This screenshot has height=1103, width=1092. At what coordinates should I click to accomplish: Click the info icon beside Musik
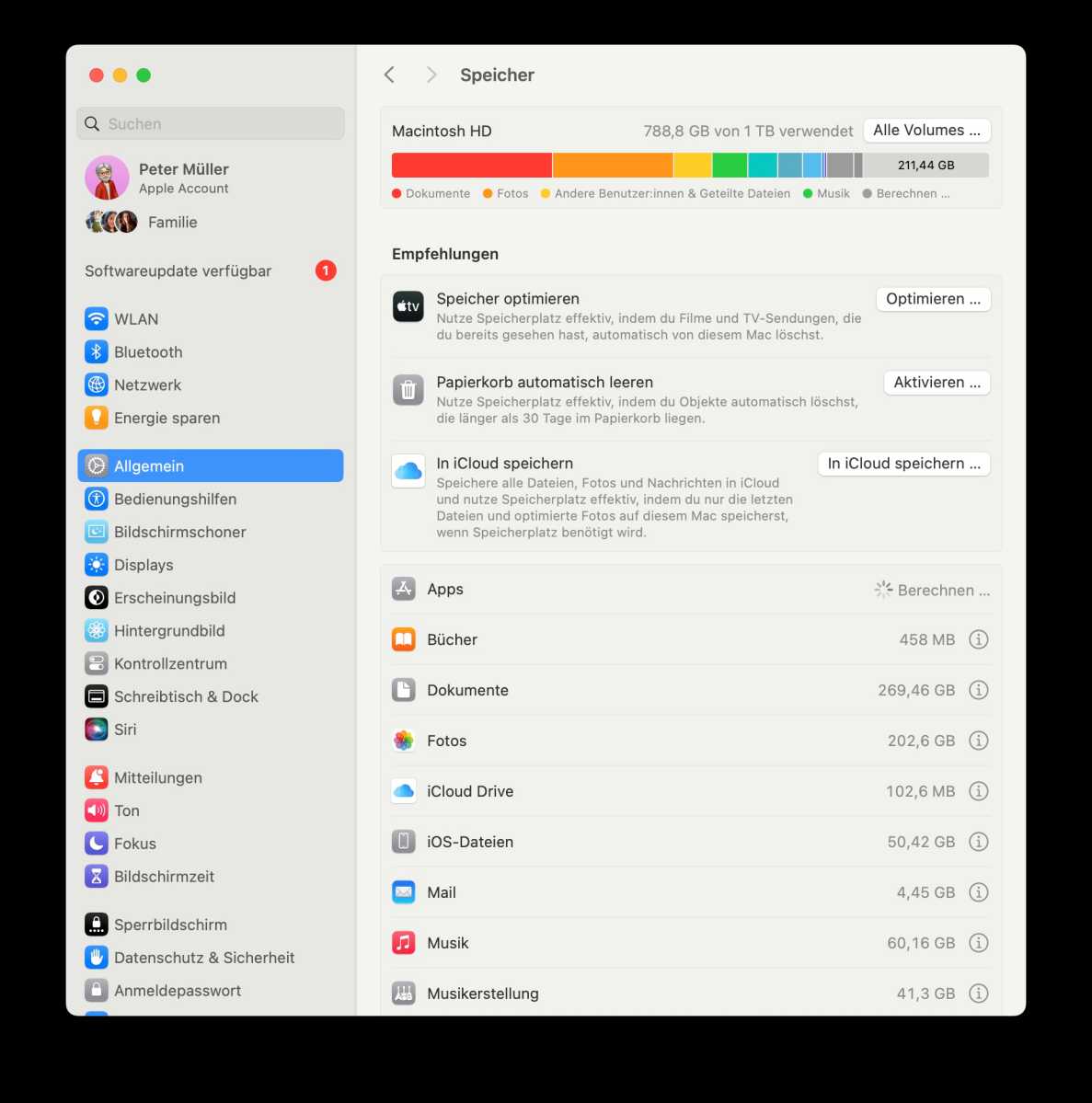pyautogui.click(x=979, y=943)
